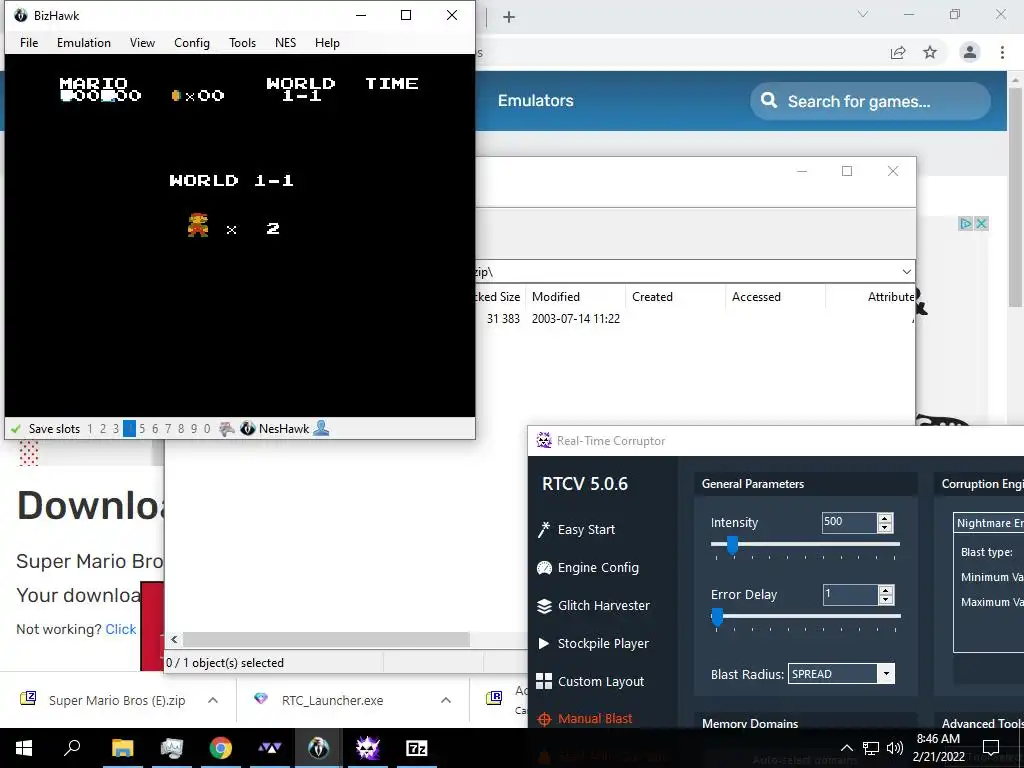This screenshot has width=1024, height=768.
Task: Select save slot 2 in BizHawk
Action: pos(103,428)
